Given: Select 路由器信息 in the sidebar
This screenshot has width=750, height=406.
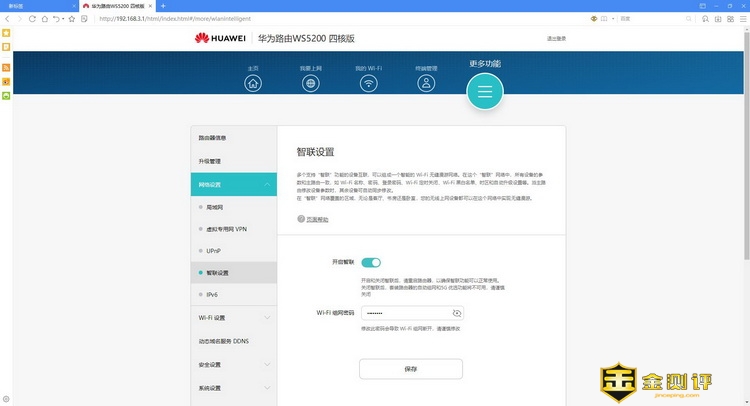Looking at the screenshot, I should [233, 138].
